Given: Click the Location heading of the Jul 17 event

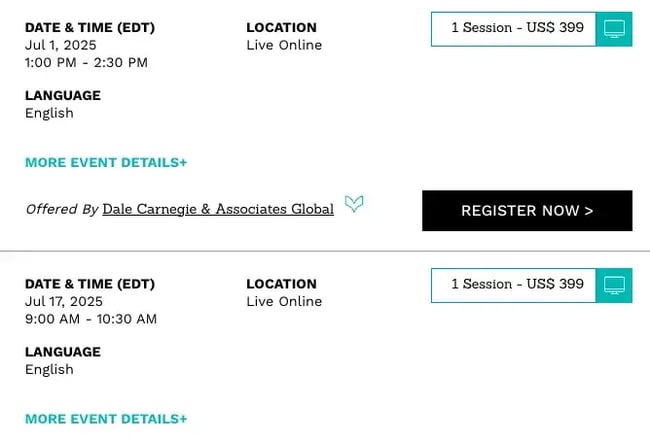Looking at the screenshot, I should pyautogui.click(x=281, y=284).
